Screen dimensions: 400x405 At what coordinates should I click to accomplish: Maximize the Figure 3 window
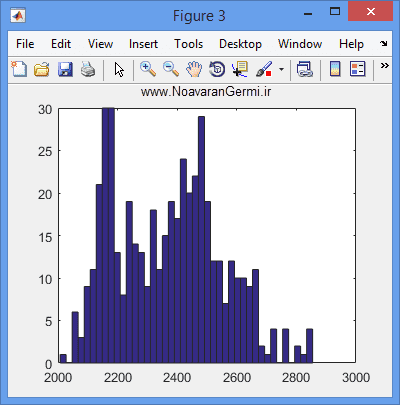(335, 12)
